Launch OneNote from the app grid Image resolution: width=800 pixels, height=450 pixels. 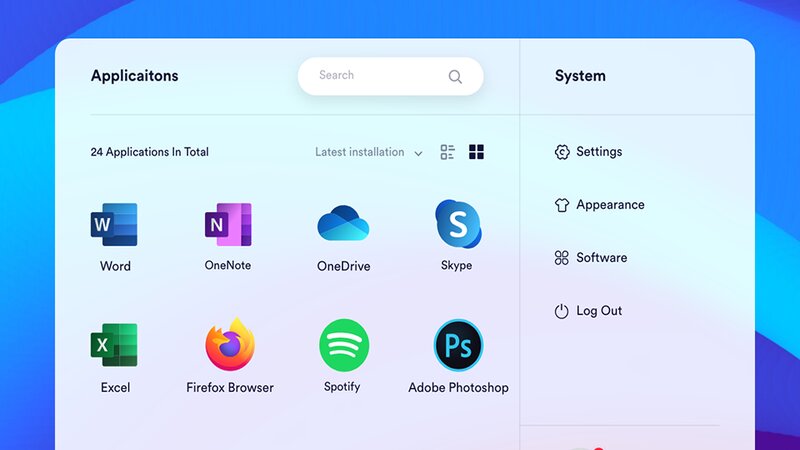click(228, 224)
